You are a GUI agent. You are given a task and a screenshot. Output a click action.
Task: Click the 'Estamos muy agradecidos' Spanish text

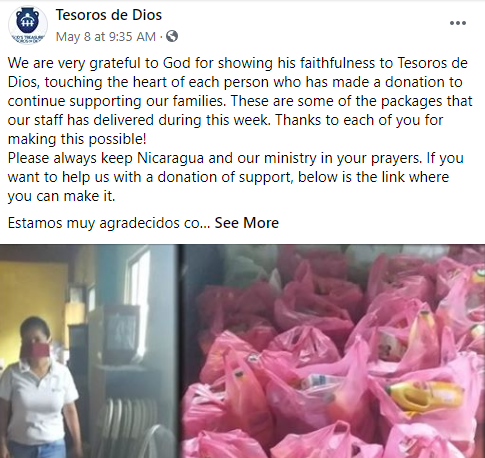point(109,223)
